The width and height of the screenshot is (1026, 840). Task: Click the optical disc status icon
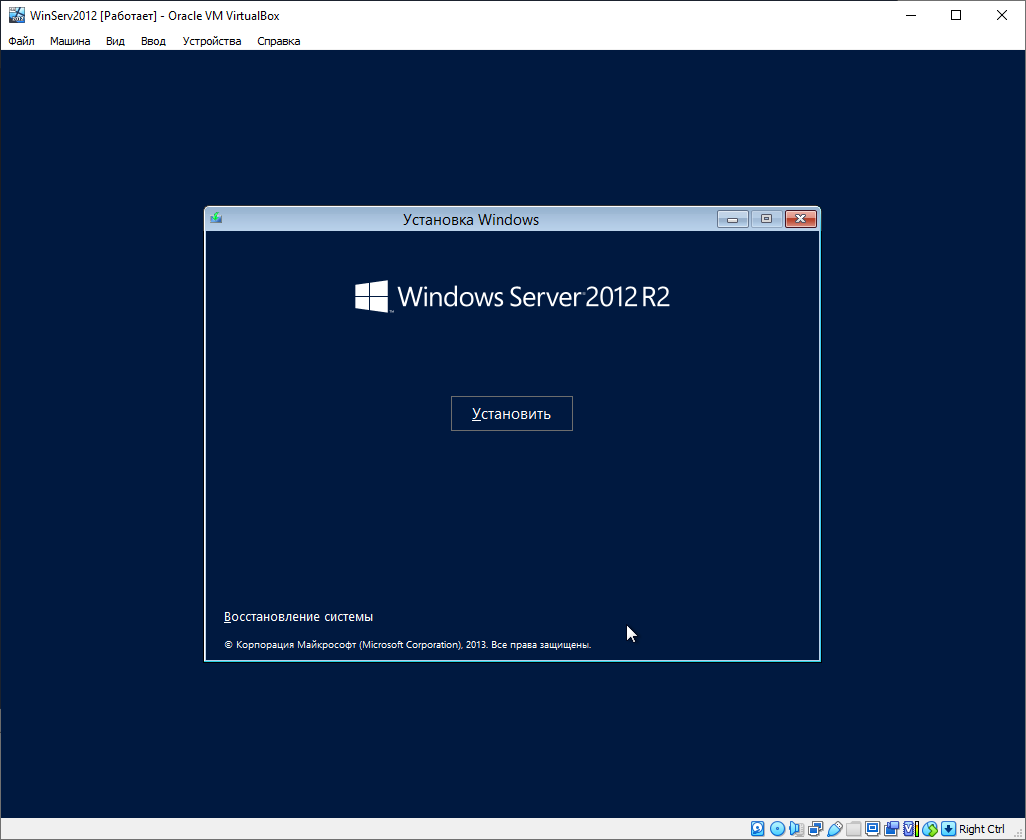click(777, 829)
